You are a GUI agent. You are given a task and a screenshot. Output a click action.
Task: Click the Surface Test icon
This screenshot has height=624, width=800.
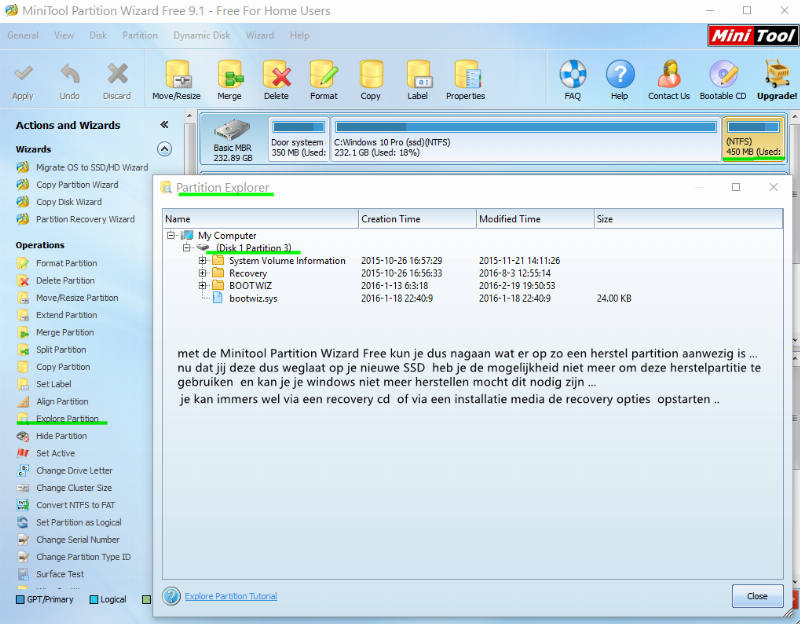pyautogui.click(x=23, y=574)
